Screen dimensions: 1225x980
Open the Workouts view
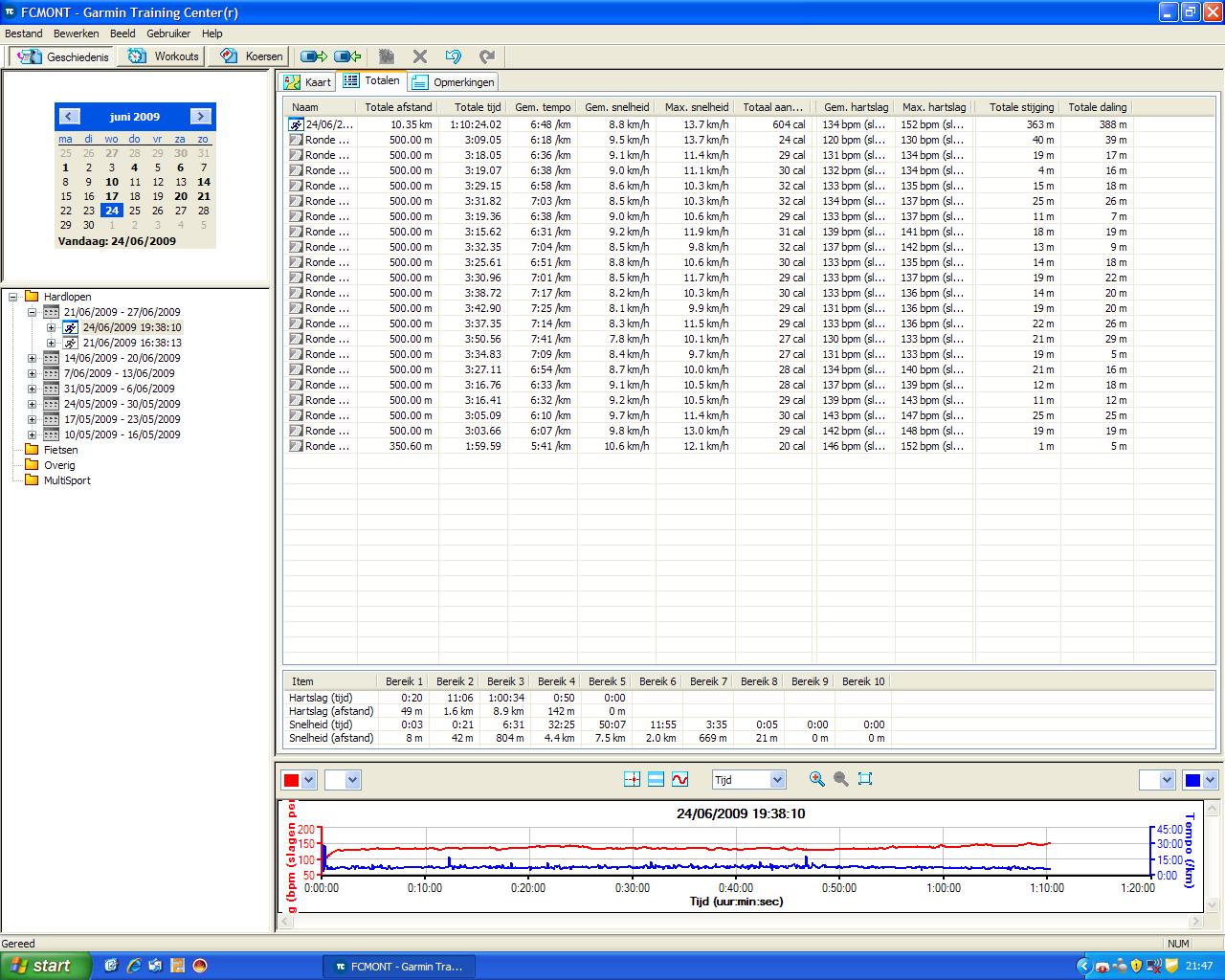click(163, 56)
